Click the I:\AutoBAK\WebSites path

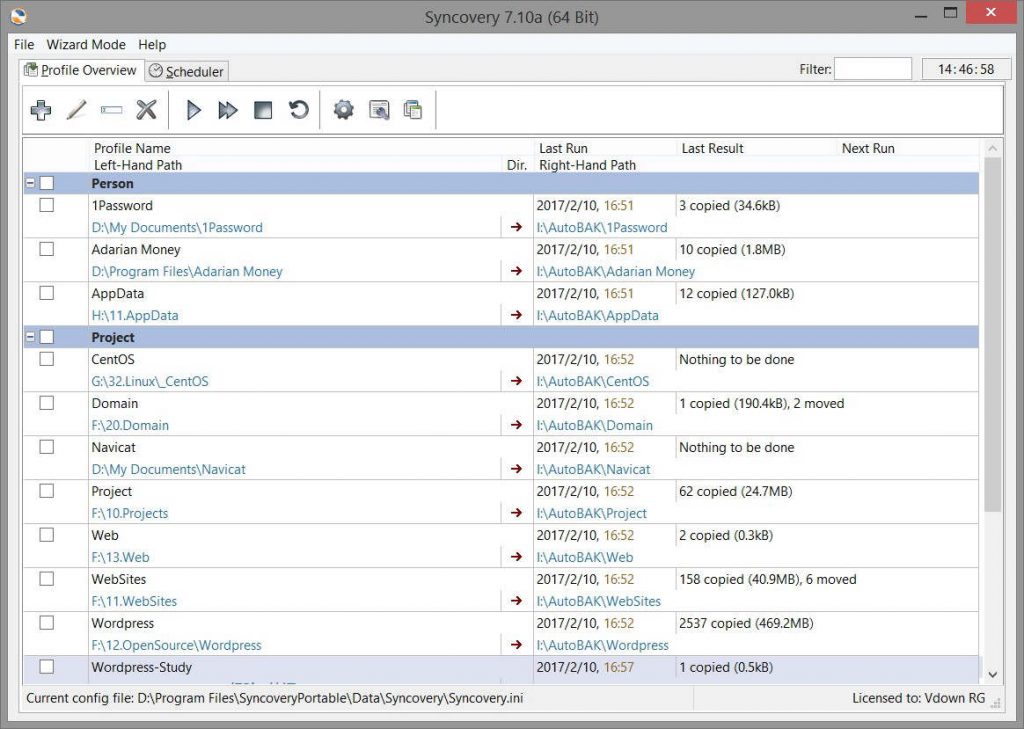point(599,601)
